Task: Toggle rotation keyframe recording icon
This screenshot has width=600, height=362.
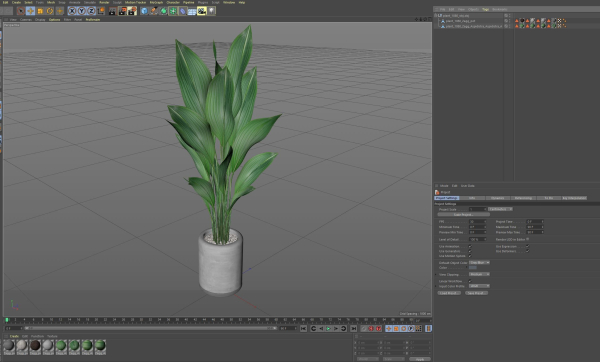Action: (403, 329)
